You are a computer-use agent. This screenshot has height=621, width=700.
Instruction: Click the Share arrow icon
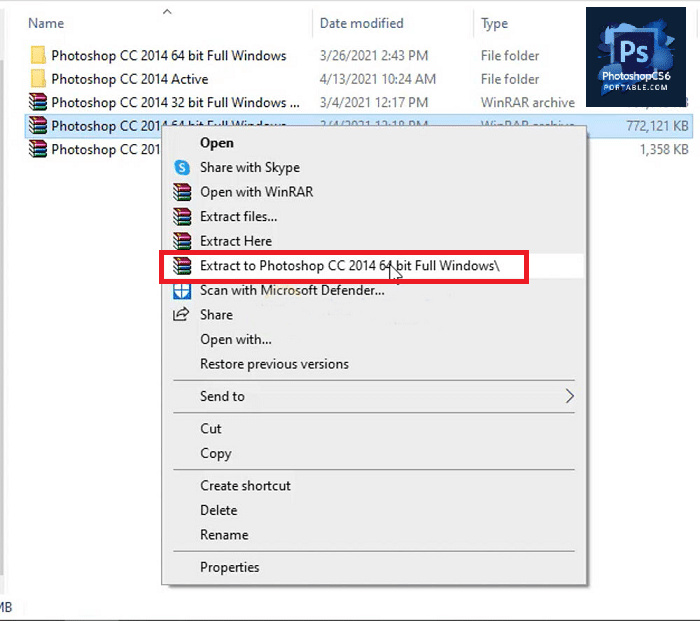click(x=181, y=314)
